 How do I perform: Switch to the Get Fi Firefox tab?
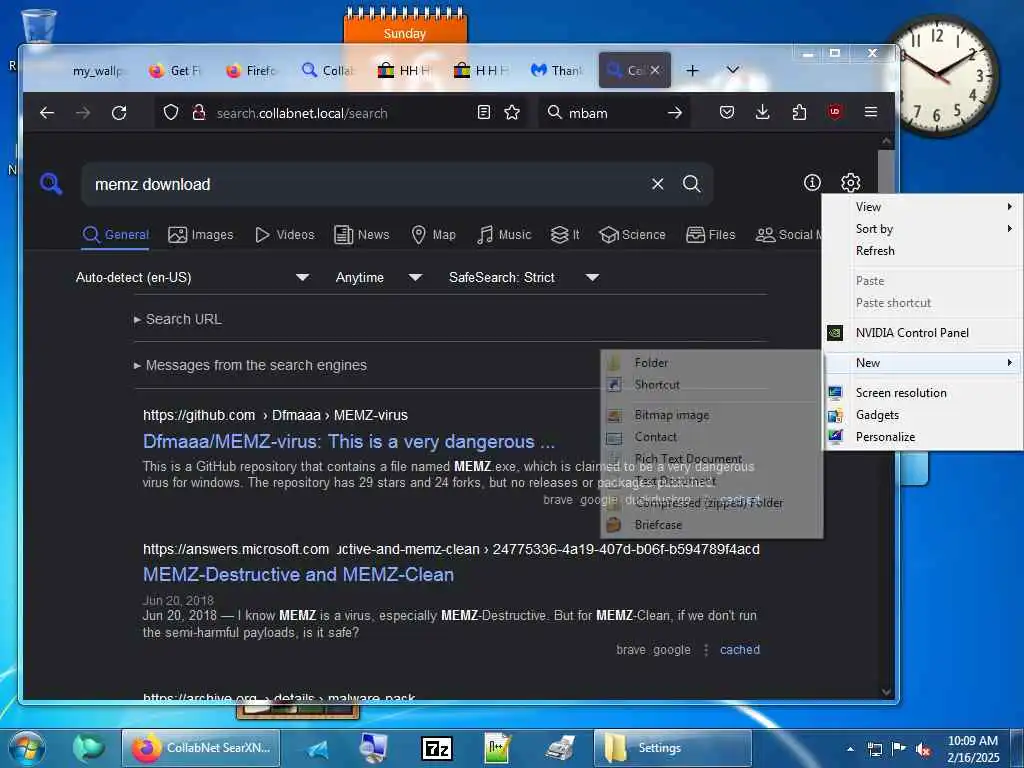point(175,71)
